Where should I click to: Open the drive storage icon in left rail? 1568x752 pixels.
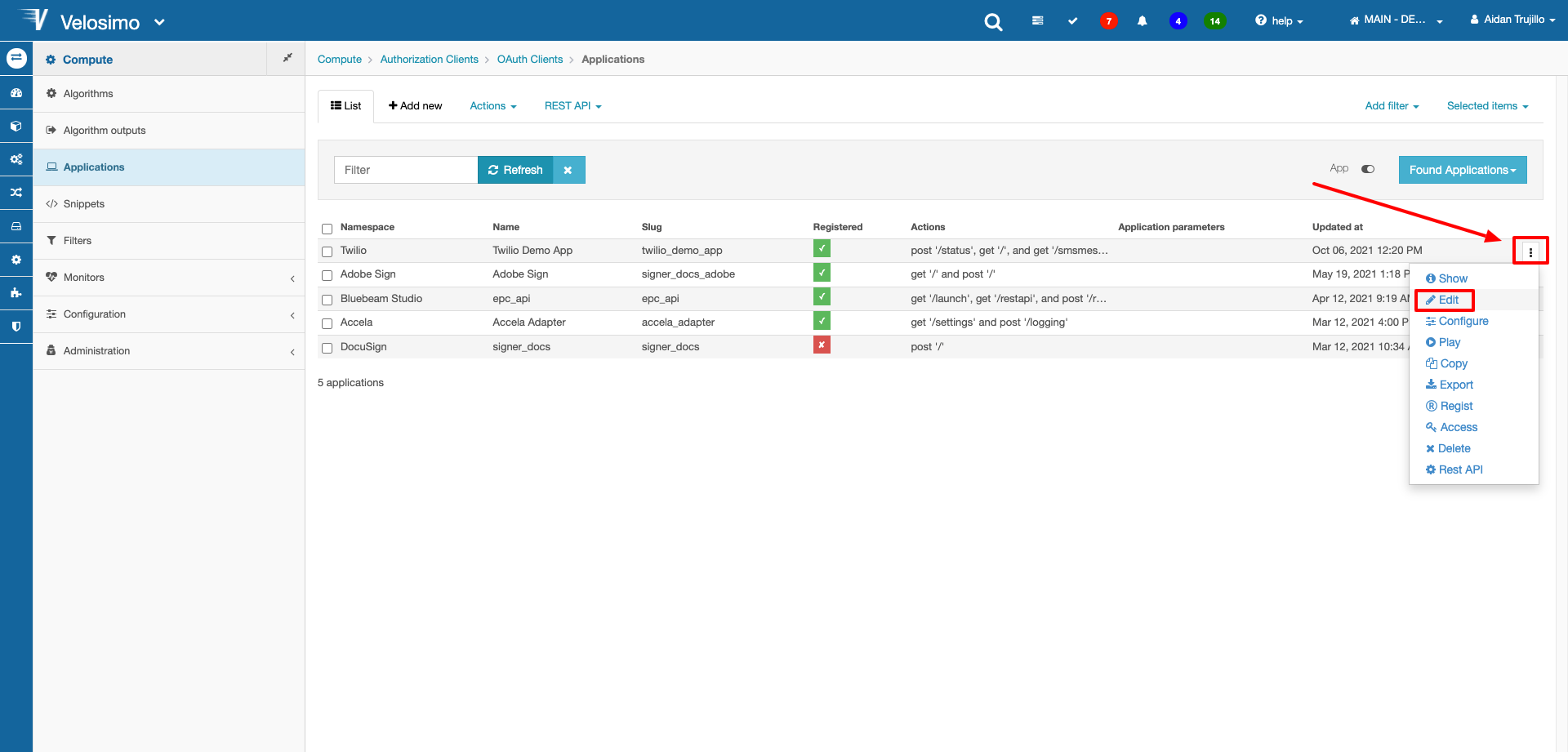(16, 226)
